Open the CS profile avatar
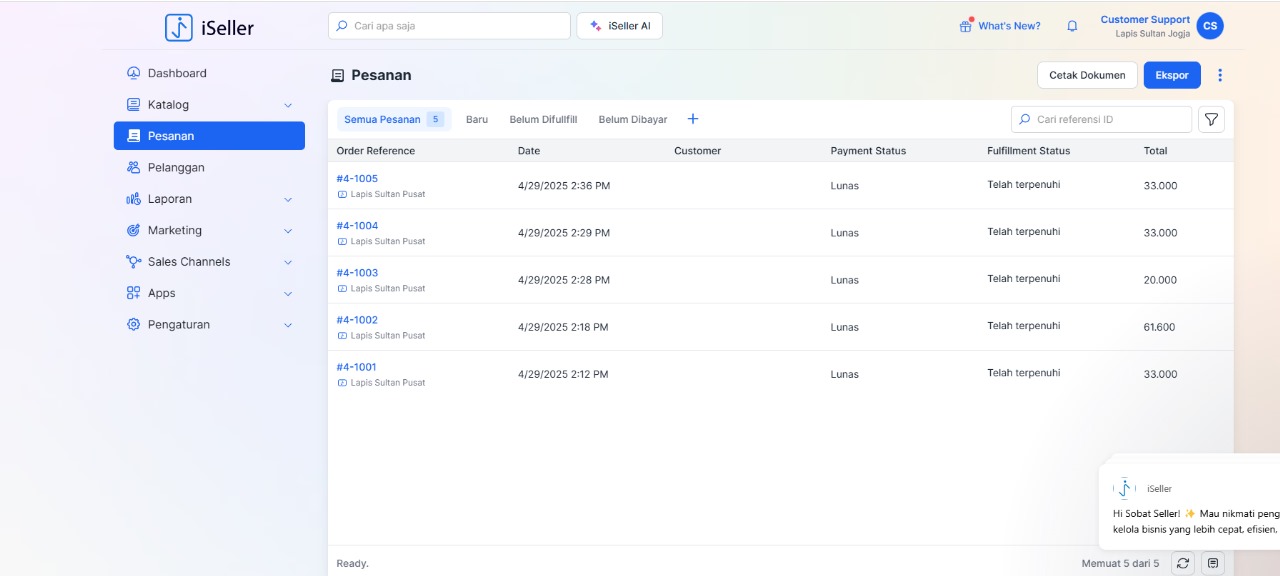Image resolution: width=1280 pixels, height=576 pixels. click(x=1210, y=26)
